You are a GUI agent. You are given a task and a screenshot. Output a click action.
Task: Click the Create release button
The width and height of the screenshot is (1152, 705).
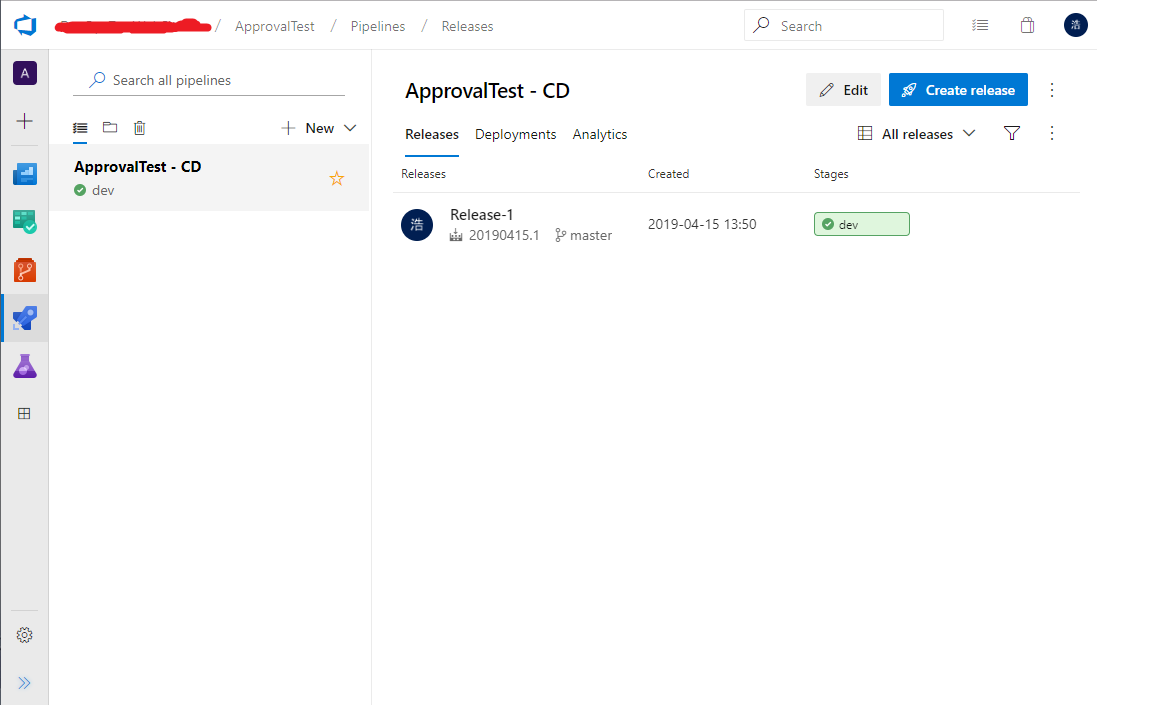[958, 90]
